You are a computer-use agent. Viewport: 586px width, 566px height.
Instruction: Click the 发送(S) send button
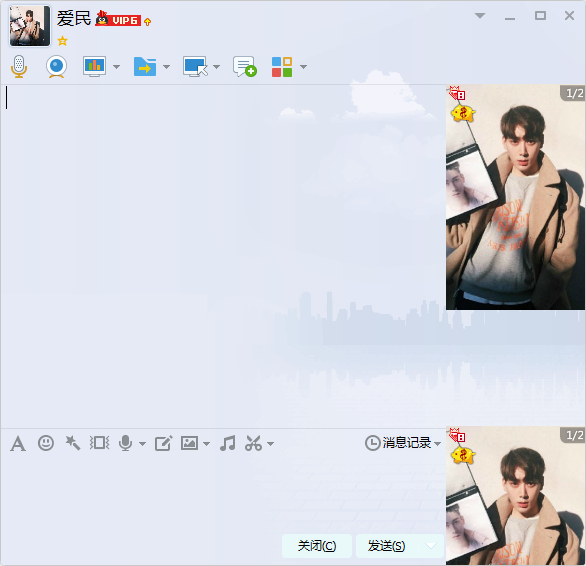tap(386, 546)
